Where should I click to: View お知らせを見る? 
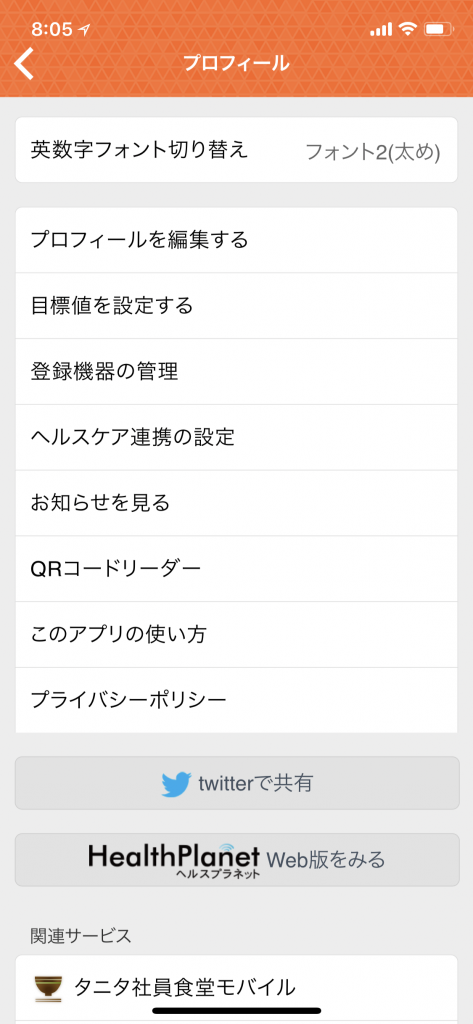[236, 503]
